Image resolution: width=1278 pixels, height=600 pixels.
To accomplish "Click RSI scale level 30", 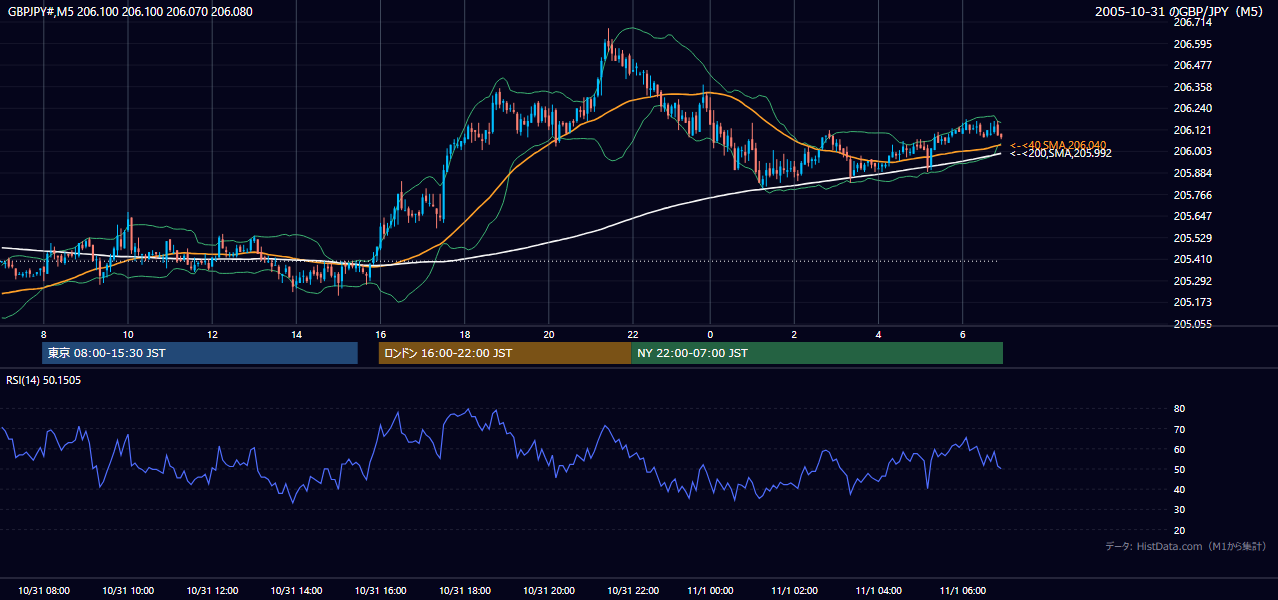I will [1179, 510].
